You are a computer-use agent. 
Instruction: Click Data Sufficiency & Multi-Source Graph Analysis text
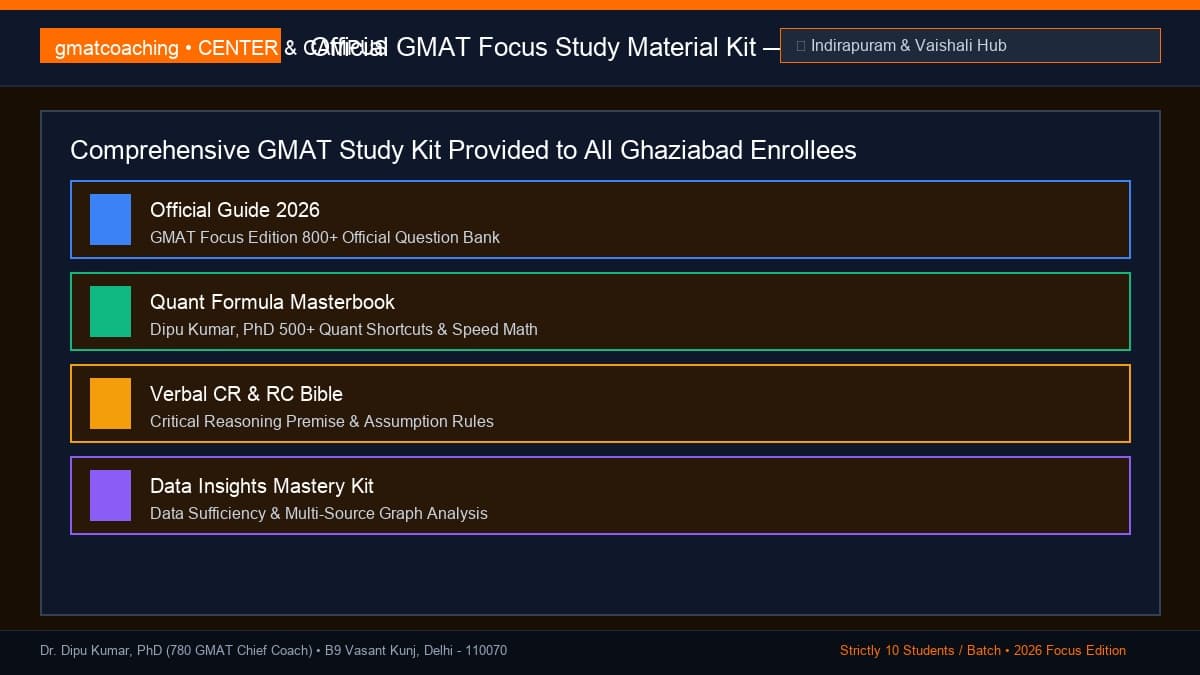(x=319, y=514)
